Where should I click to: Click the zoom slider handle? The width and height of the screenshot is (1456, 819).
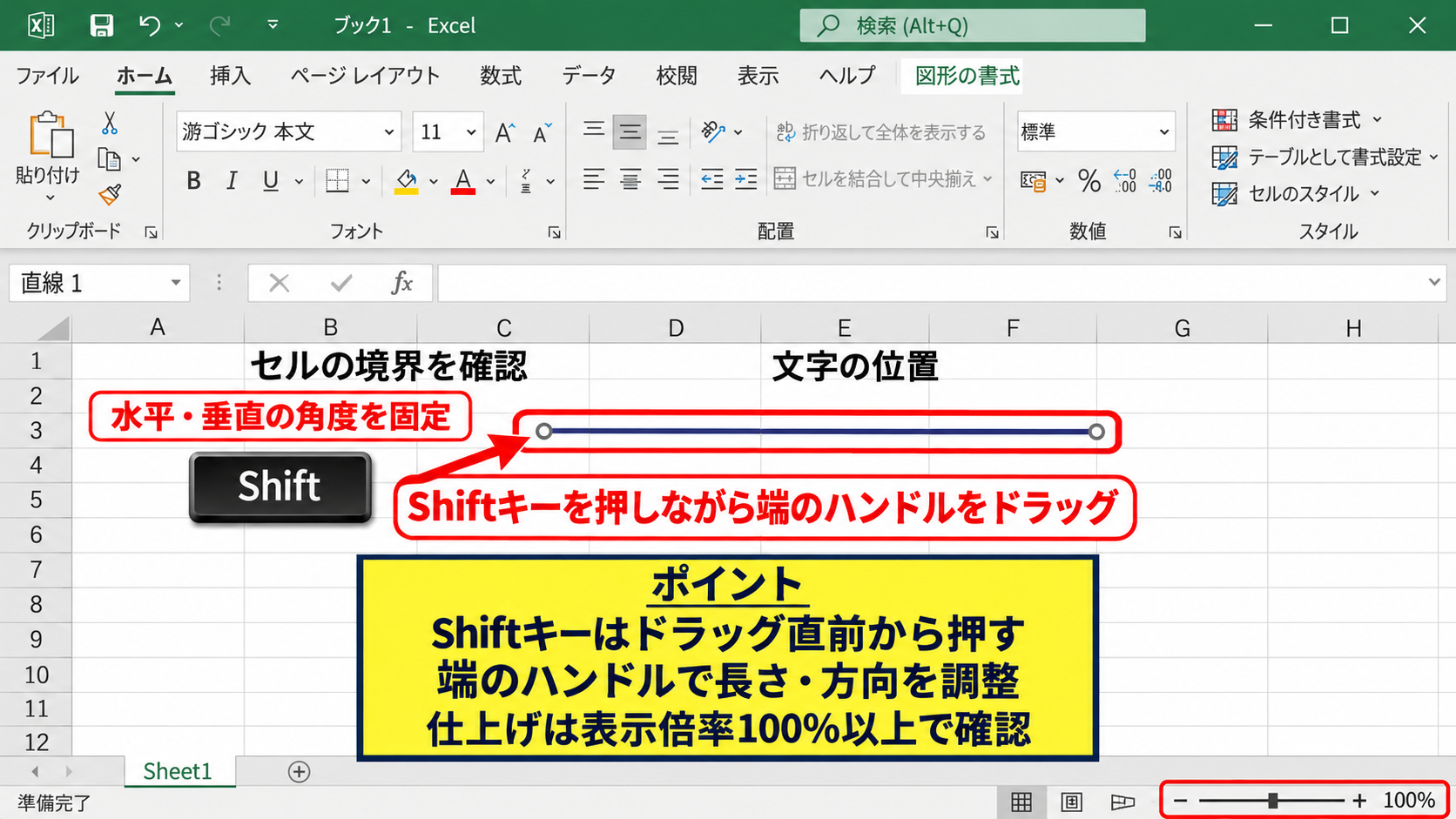(x=1273, y=801)
